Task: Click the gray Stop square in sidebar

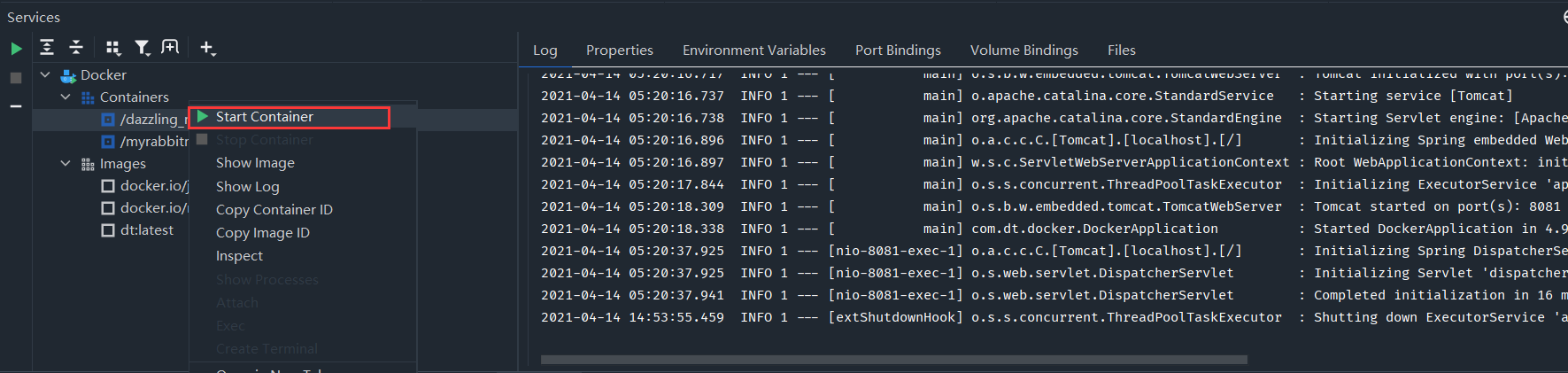Action: [16, 78]
